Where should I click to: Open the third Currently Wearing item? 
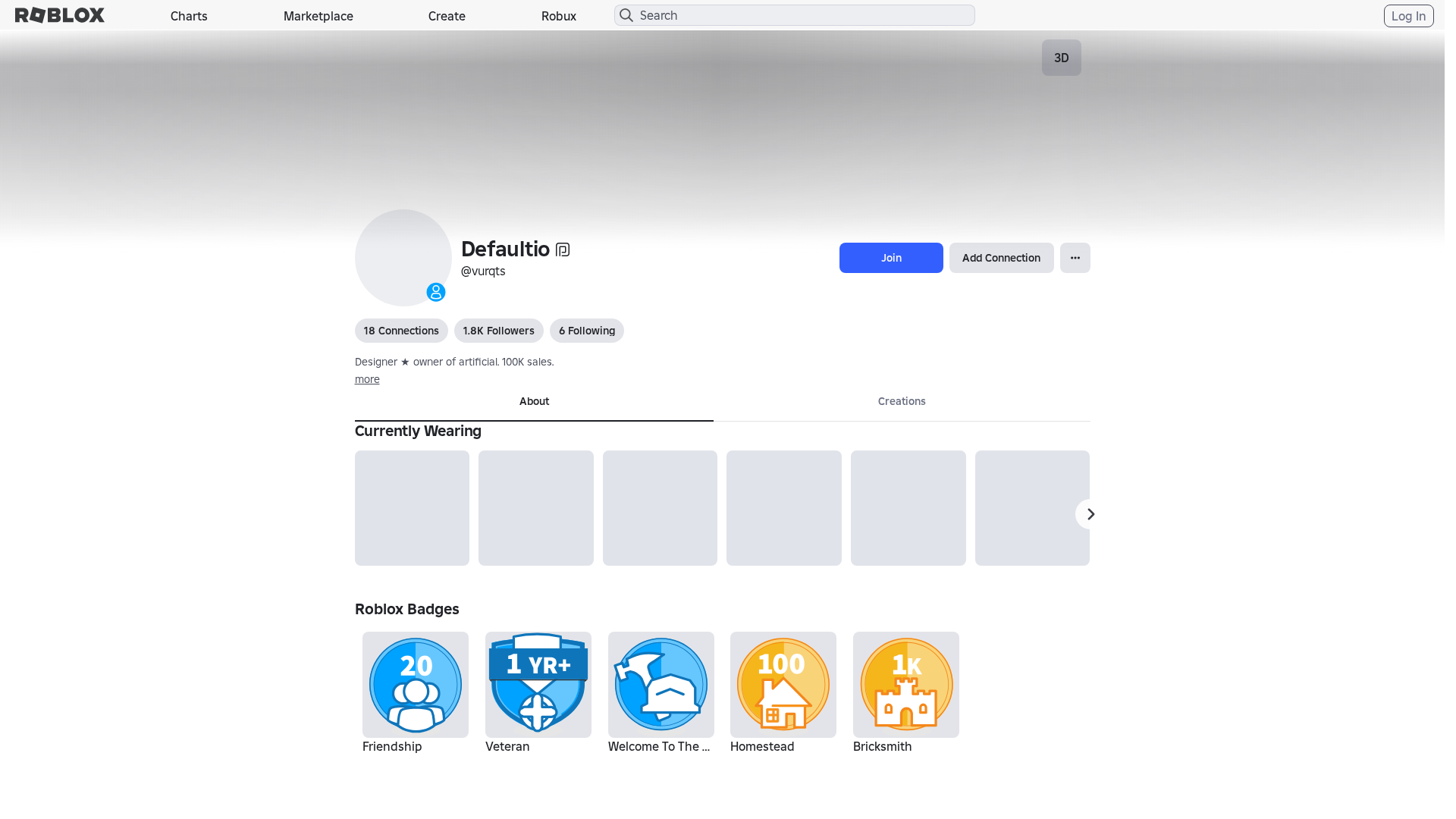click(x=660, y=508)
